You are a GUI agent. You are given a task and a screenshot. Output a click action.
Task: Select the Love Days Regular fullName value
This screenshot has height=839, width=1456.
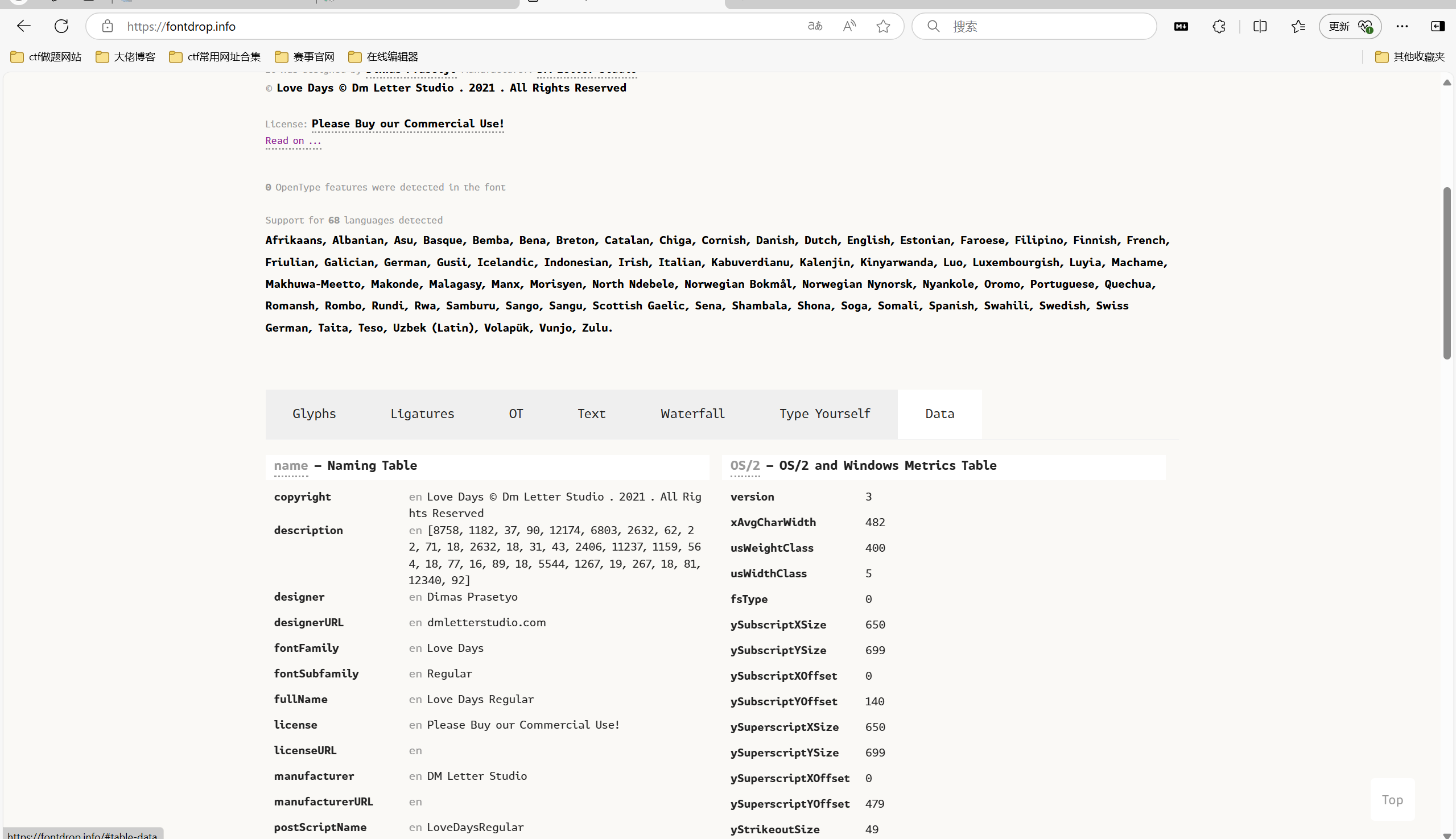click(480, 700)
